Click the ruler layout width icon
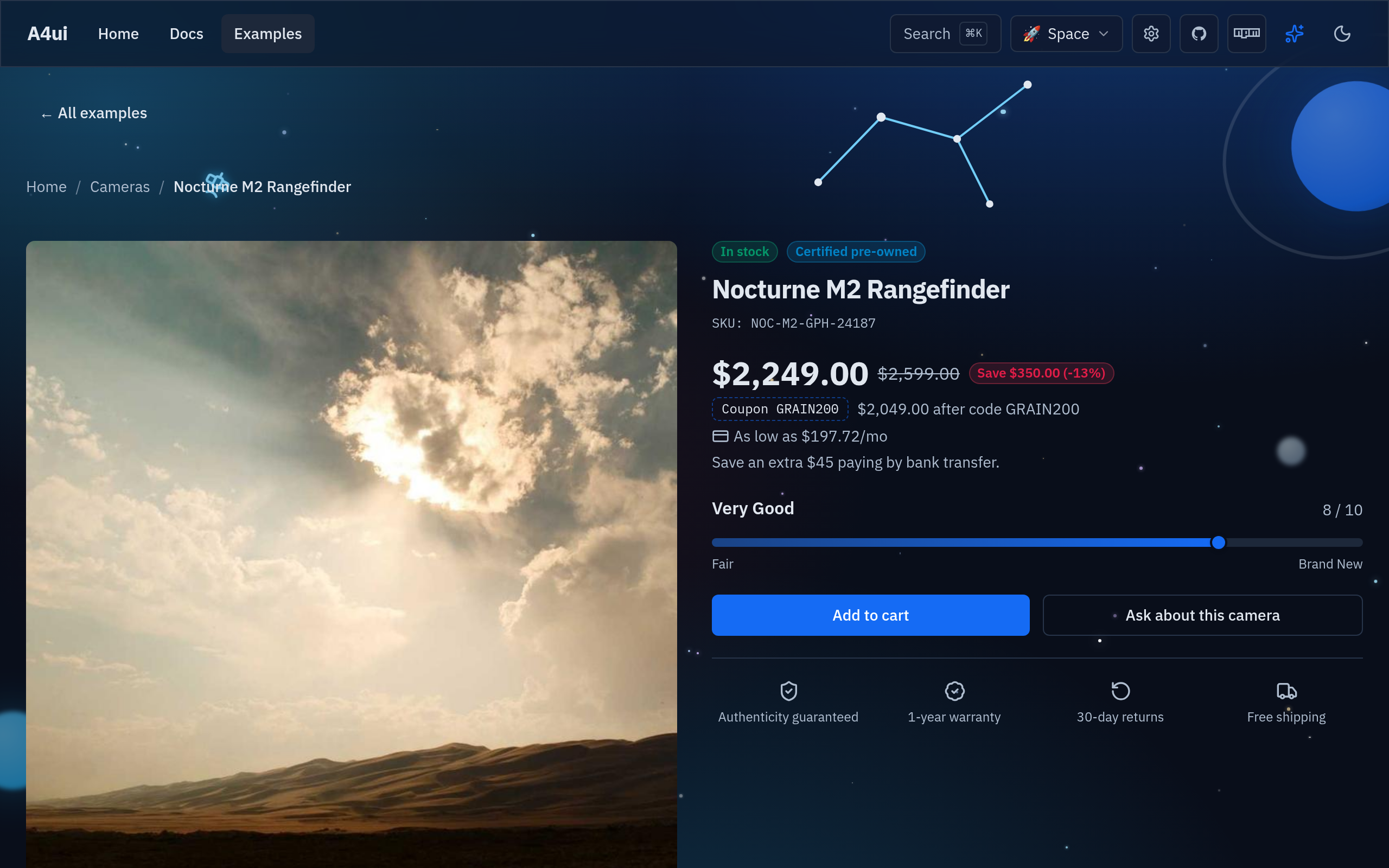The width and height of the screenshot is (1389, 868). pyautogui.click(x=1247, y=34)
